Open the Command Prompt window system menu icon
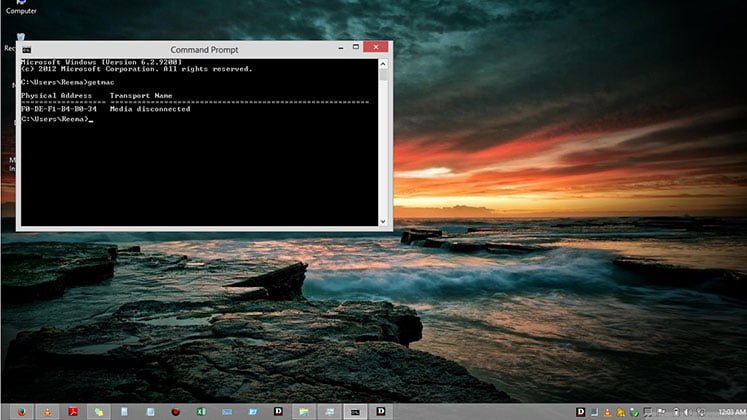747x420 pixels. 26,48
